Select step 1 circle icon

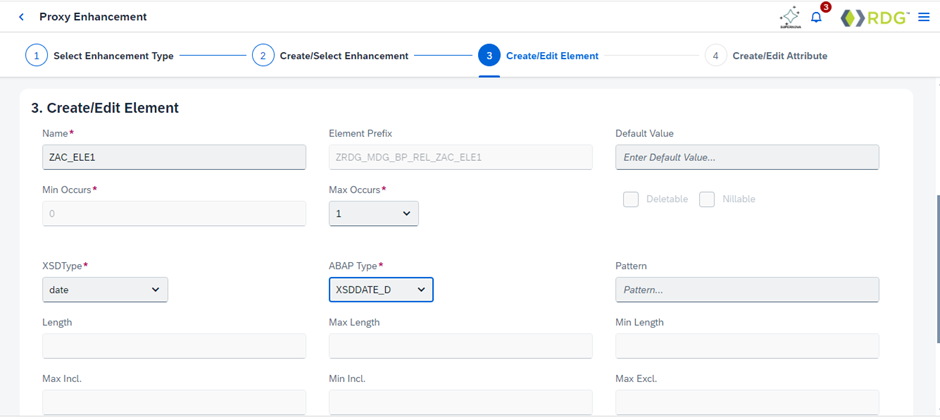36,56
